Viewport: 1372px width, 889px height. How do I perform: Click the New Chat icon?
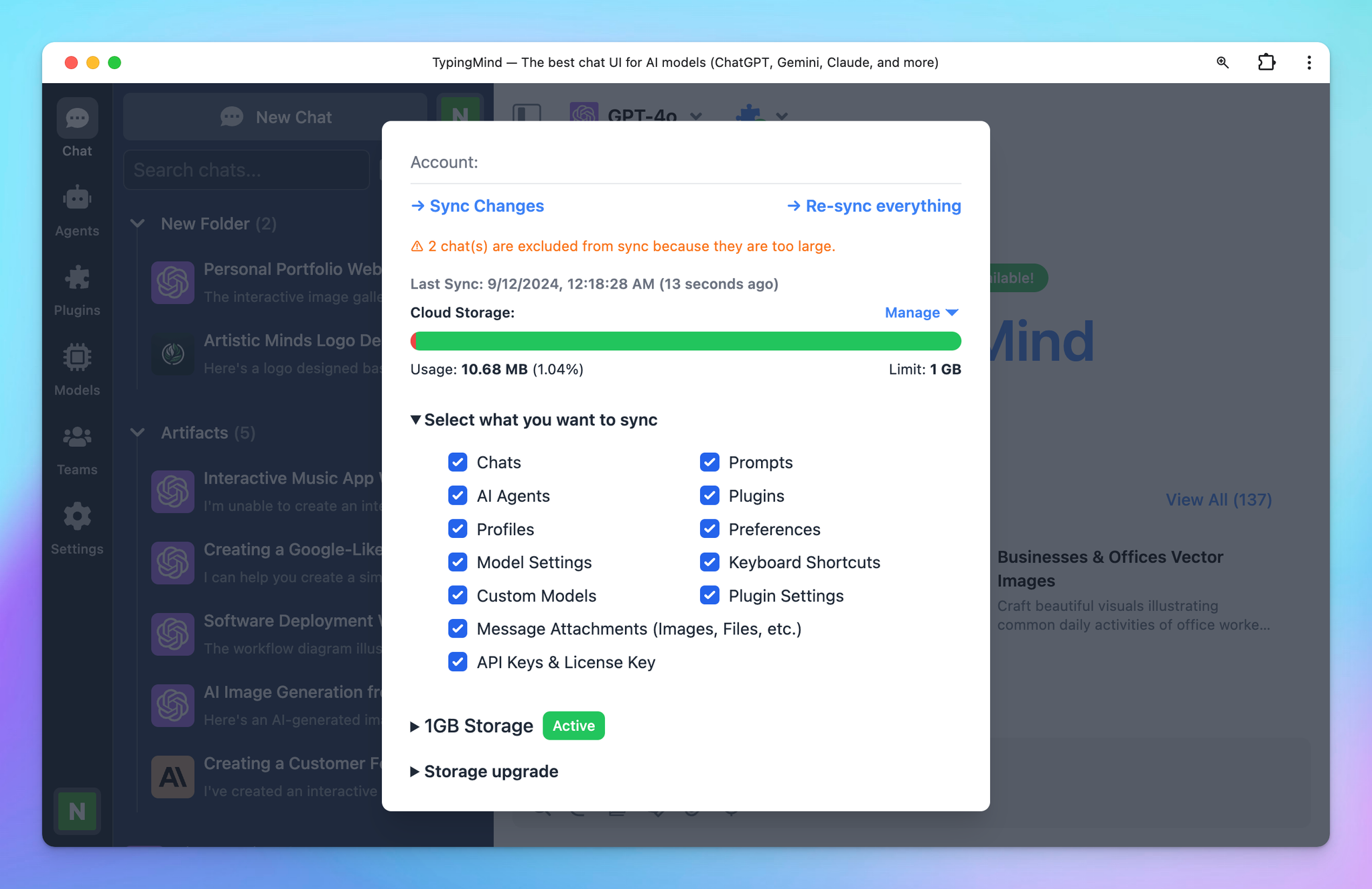(231, 117)
